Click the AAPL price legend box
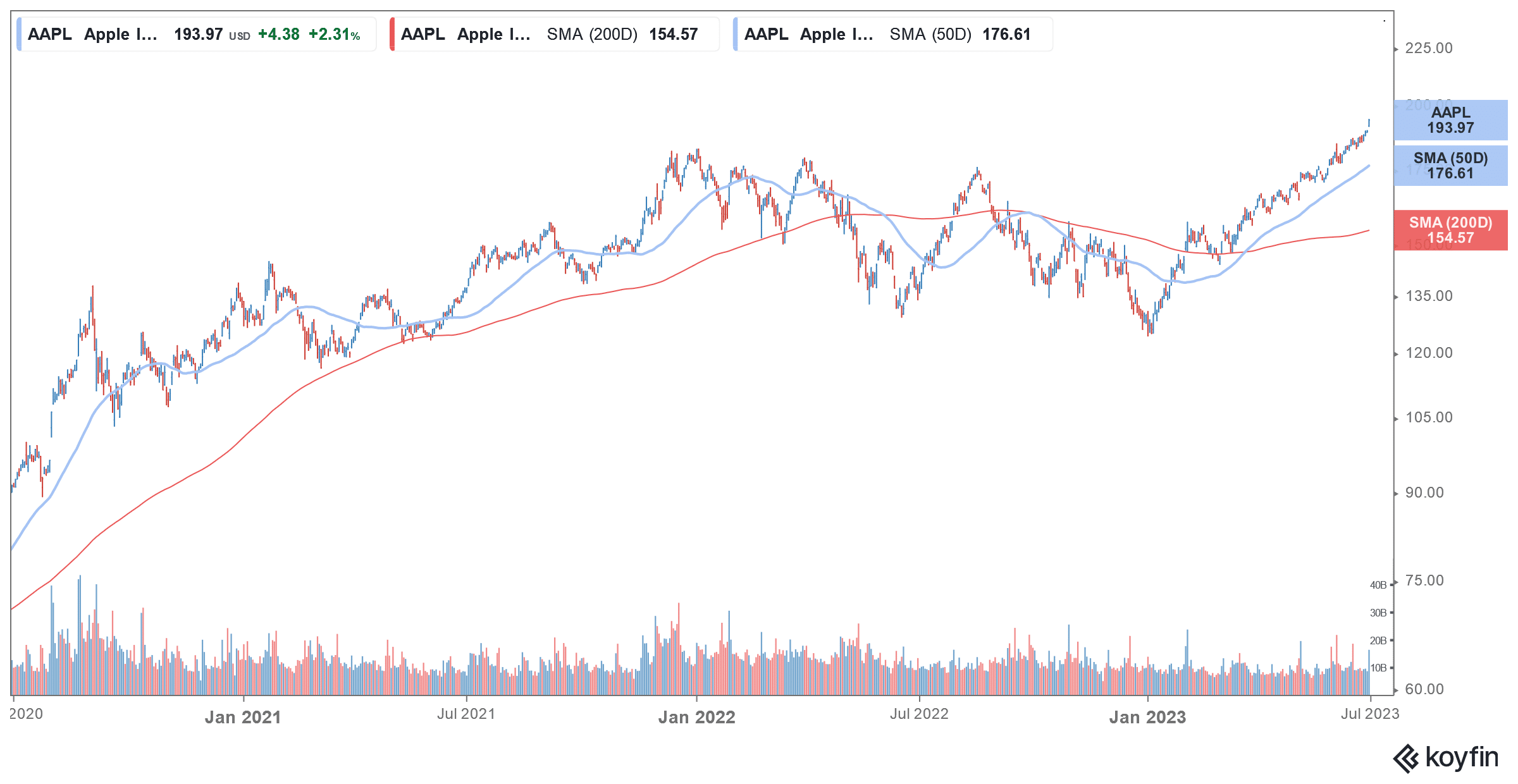1518x784 pixels. (197, 34)
